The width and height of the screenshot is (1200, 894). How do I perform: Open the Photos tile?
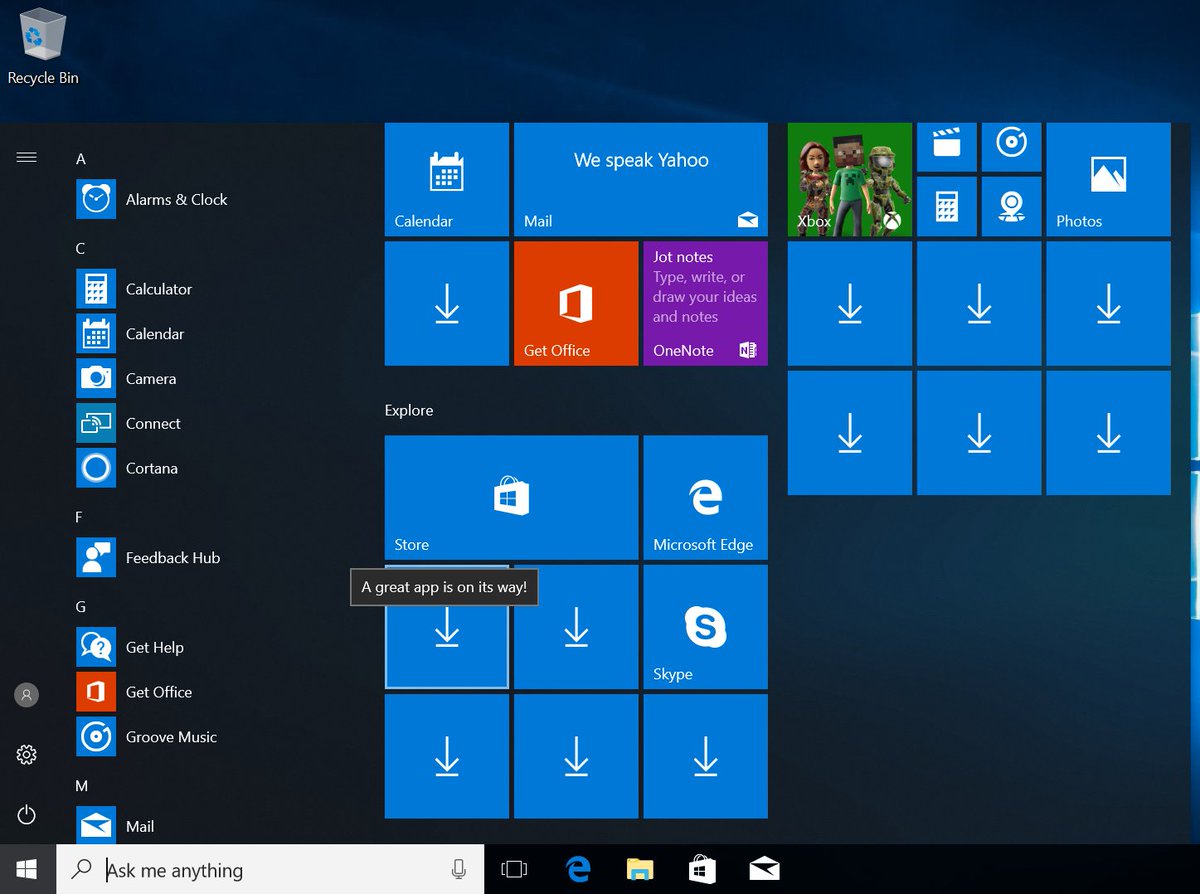coord(1109,180)
